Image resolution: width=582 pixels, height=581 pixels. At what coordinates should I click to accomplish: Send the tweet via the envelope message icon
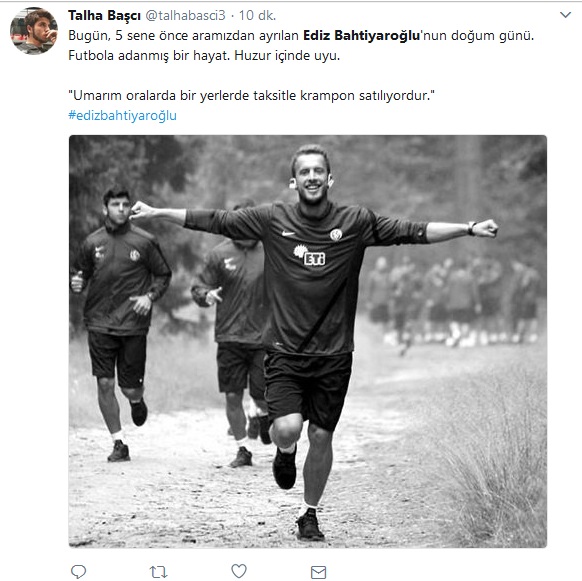pos(318,572)
